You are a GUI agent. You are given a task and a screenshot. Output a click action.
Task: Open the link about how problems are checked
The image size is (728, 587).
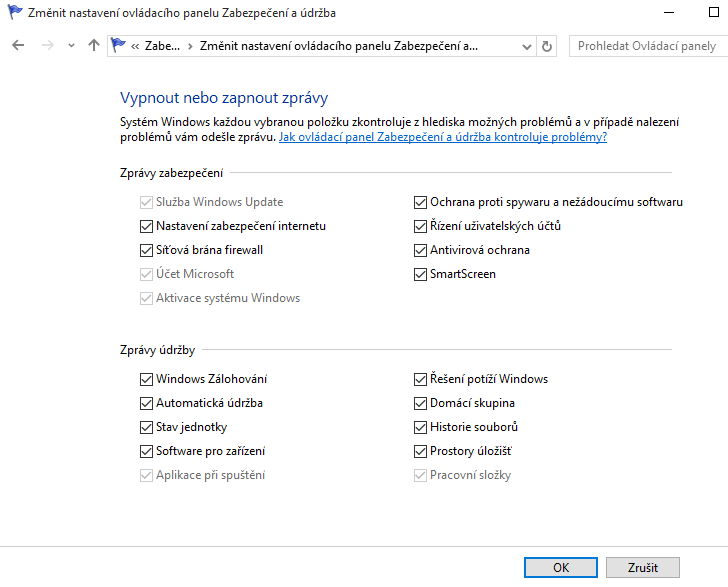point(442,137)
